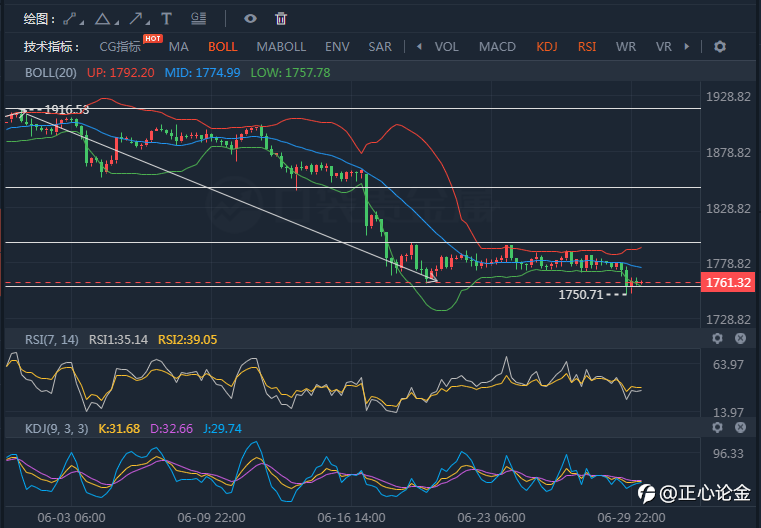Enable the MABOLL indicator

point(281,47)
